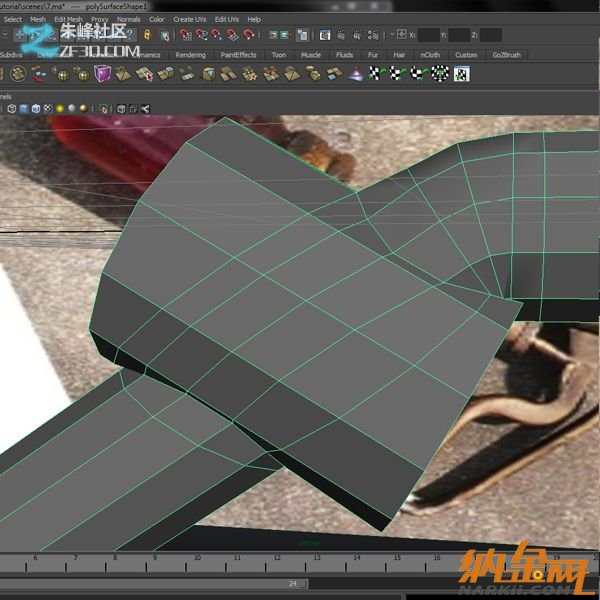Open input box mode dropdown arrow

point(392,35)
